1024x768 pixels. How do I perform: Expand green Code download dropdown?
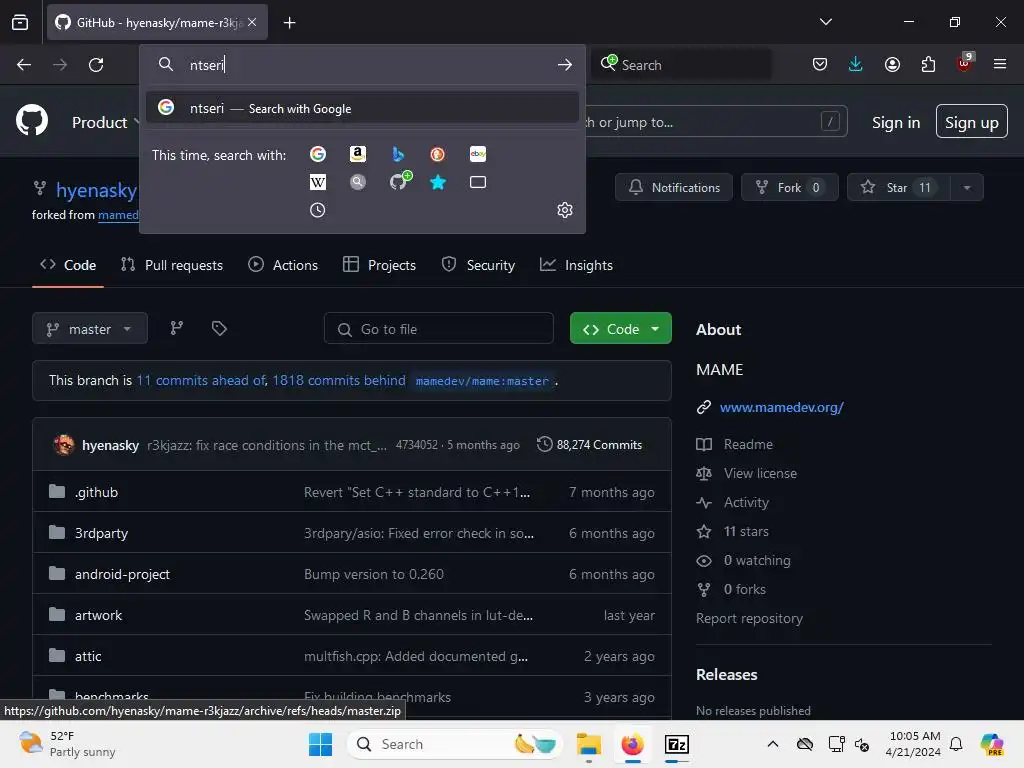[x=655, y=329]
